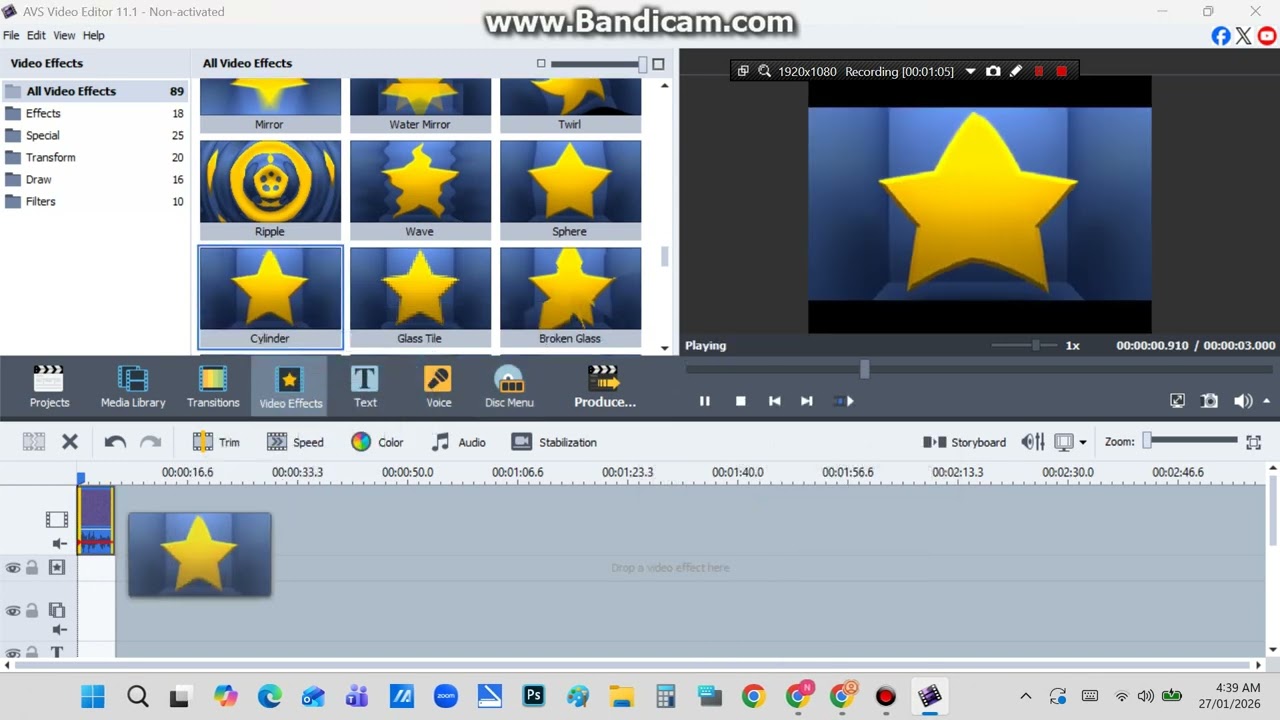Pause the preview playback
Screen dimensions: 1280x720
704,401
